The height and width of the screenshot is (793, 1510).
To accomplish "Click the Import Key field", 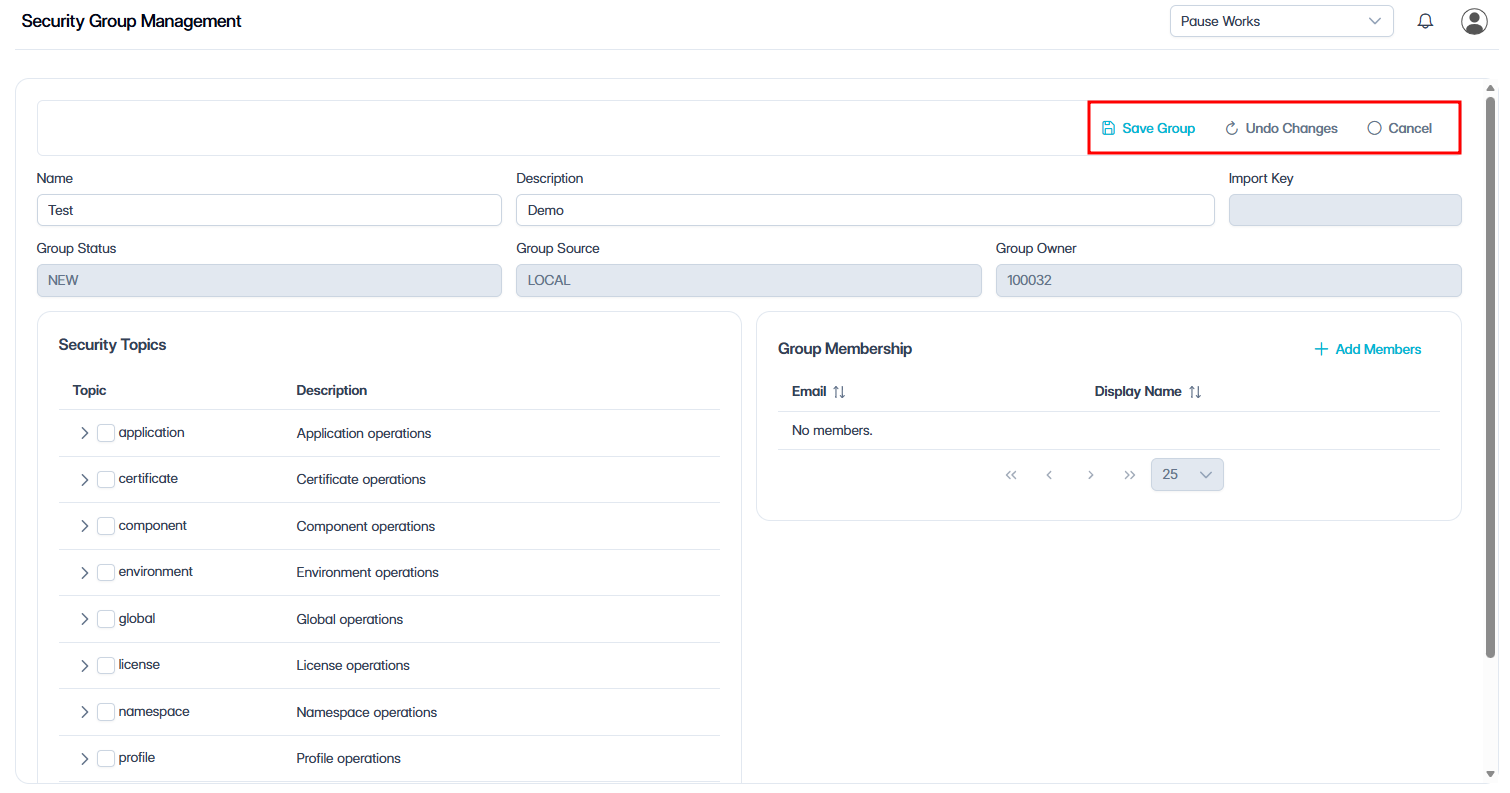I will [x=1345, y=210].
